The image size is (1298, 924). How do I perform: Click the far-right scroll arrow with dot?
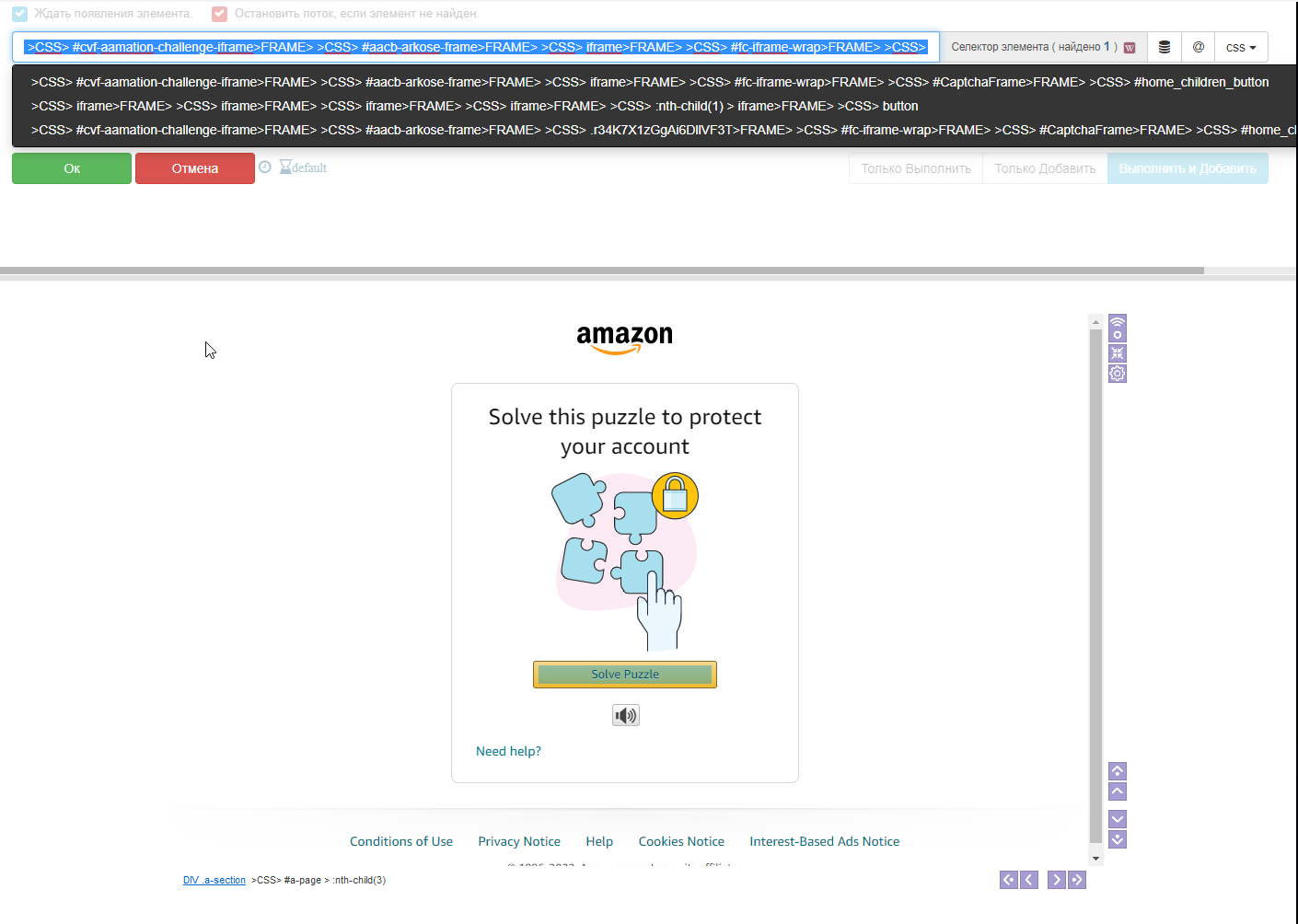(1077, 880)
